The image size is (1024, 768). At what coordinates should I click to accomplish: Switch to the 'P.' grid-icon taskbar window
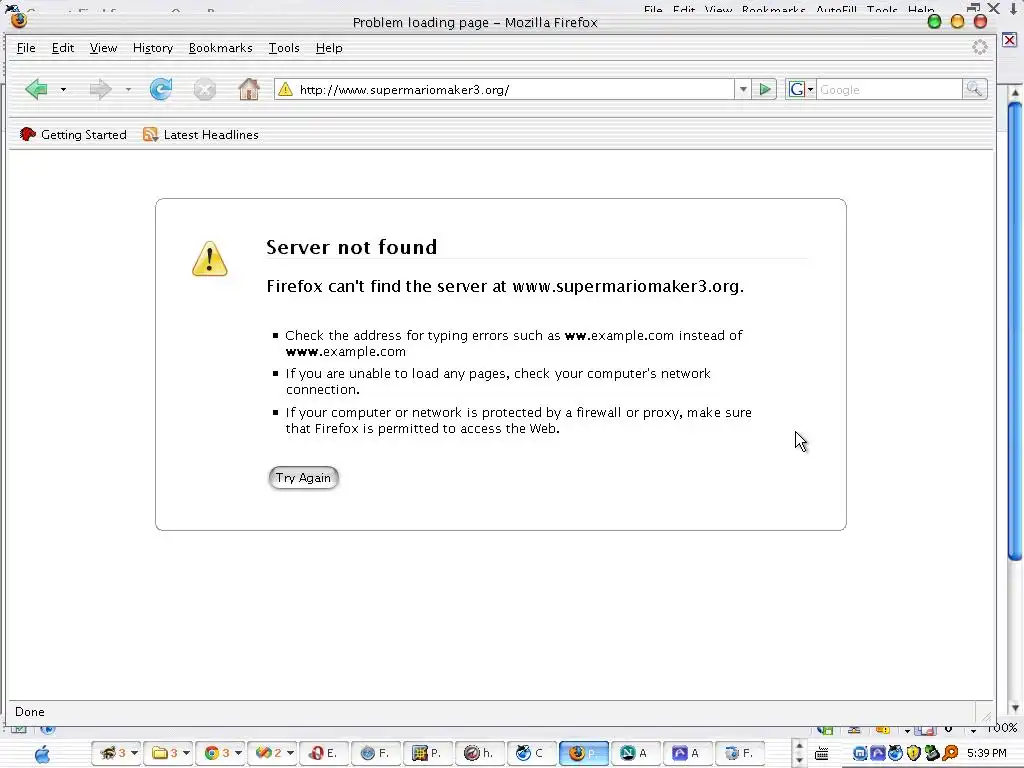427,753
